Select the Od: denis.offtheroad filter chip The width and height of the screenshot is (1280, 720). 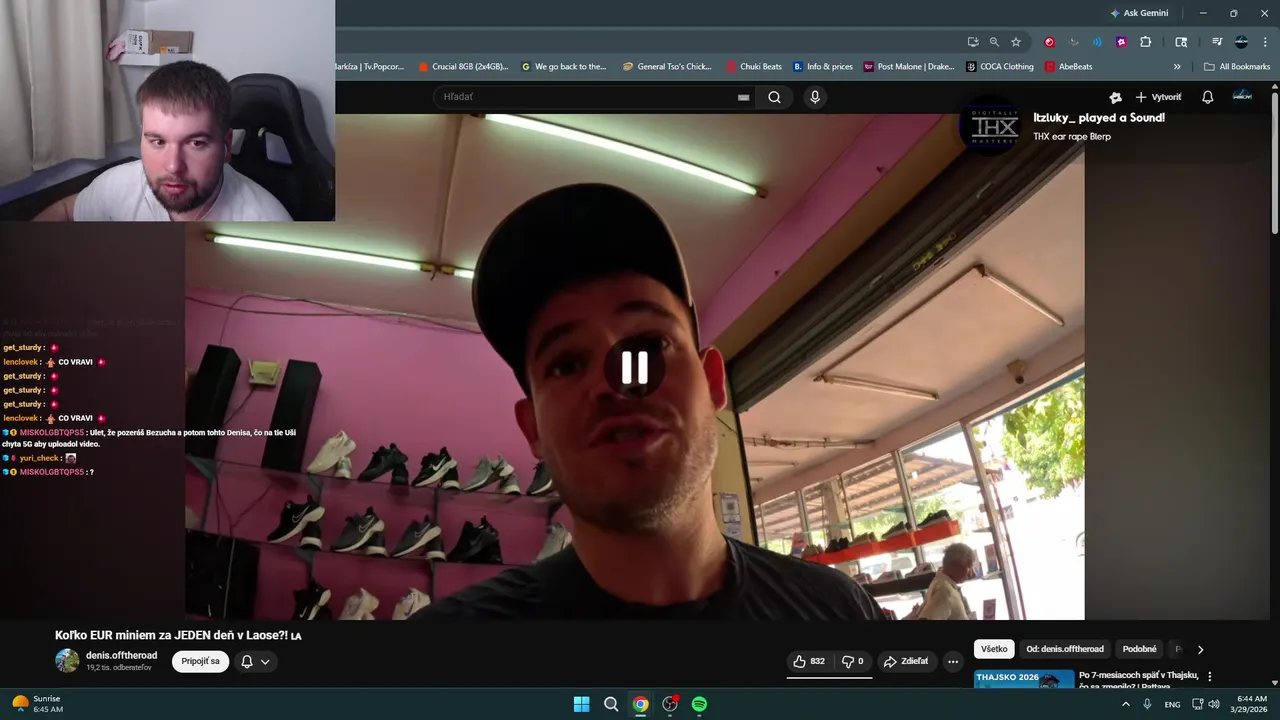pyautogui.click(x=1065, y=649)
